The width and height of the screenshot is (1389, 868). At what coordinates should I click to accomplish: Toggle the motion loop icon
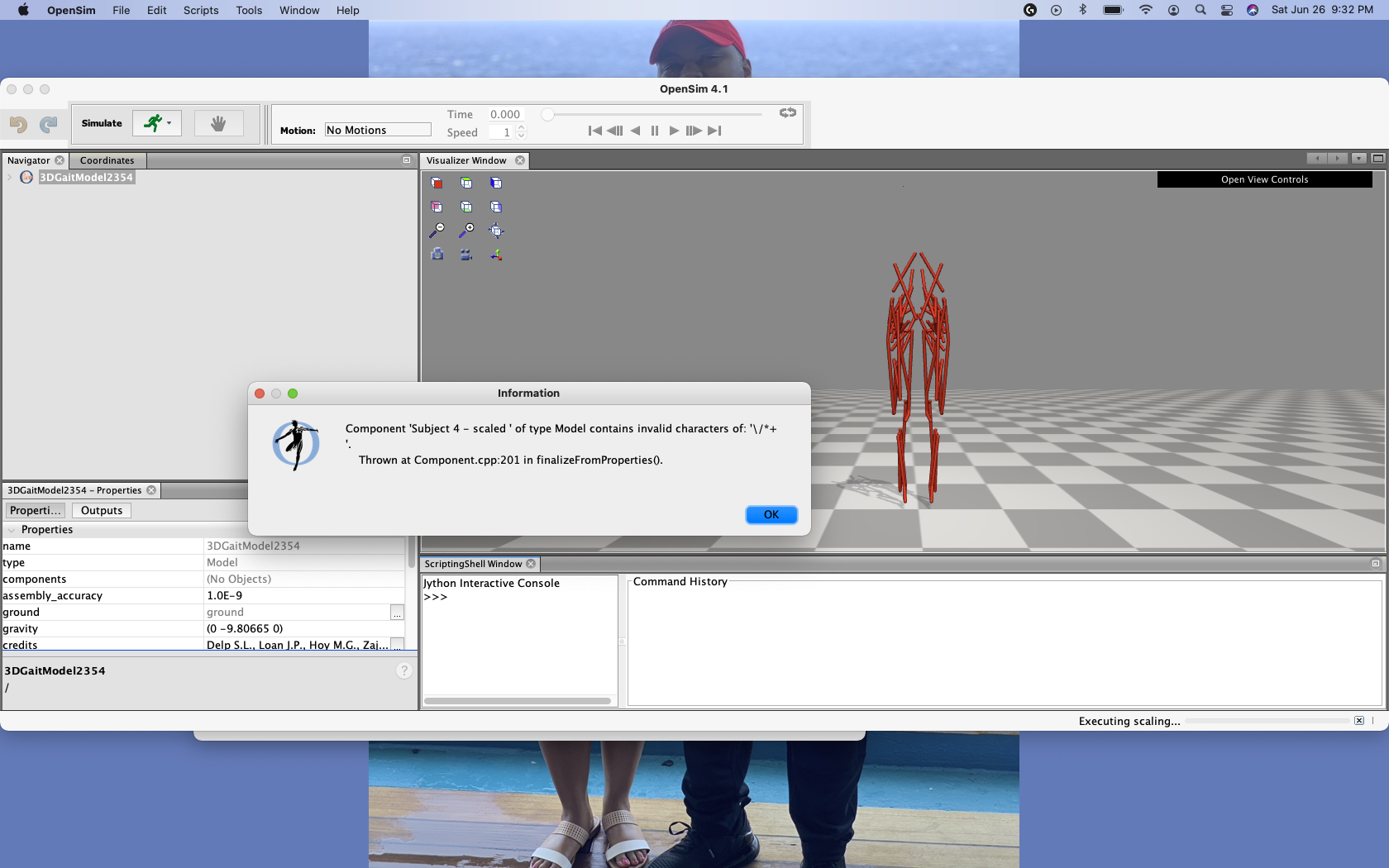(x=788, y=112)
